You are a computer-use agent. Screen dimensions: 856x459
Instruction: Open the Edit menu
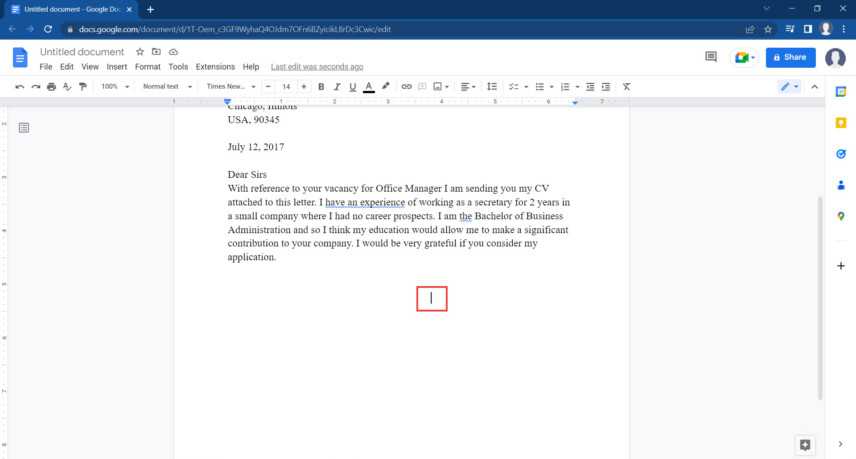click(67, 67)
